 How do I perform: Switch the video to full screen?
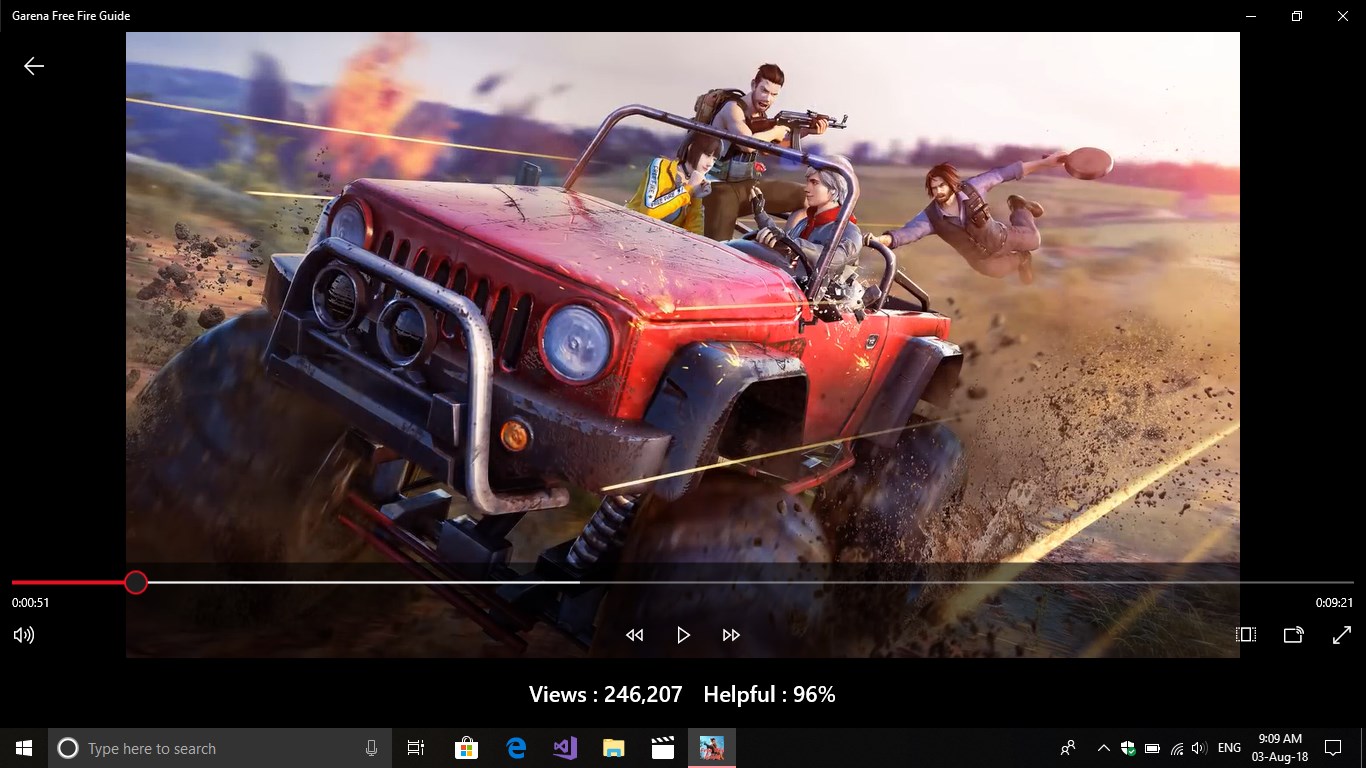pos(1342,635)
